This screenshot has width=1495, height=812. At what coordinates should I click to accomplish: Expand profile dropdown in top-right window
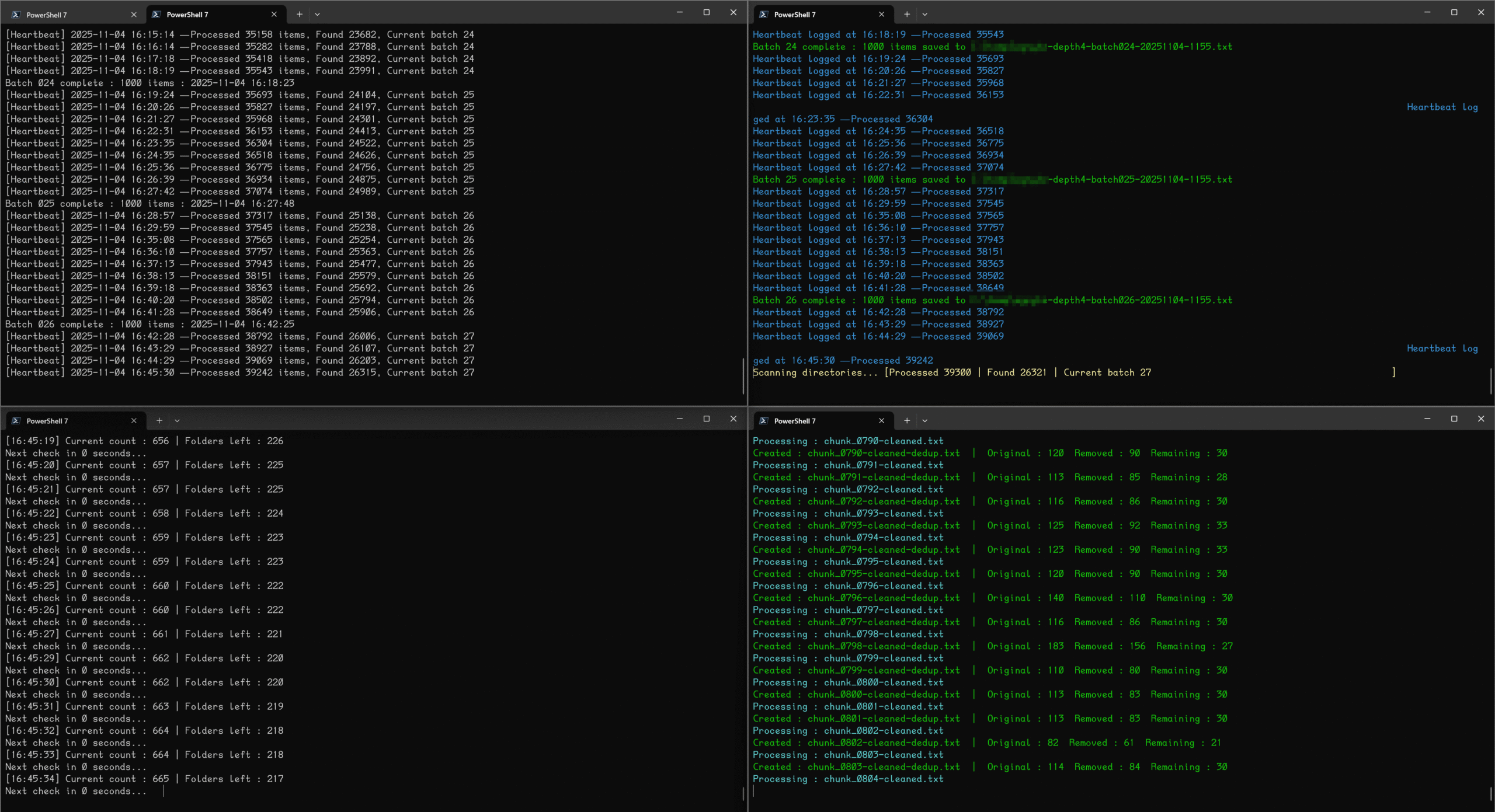click(924, 14)
